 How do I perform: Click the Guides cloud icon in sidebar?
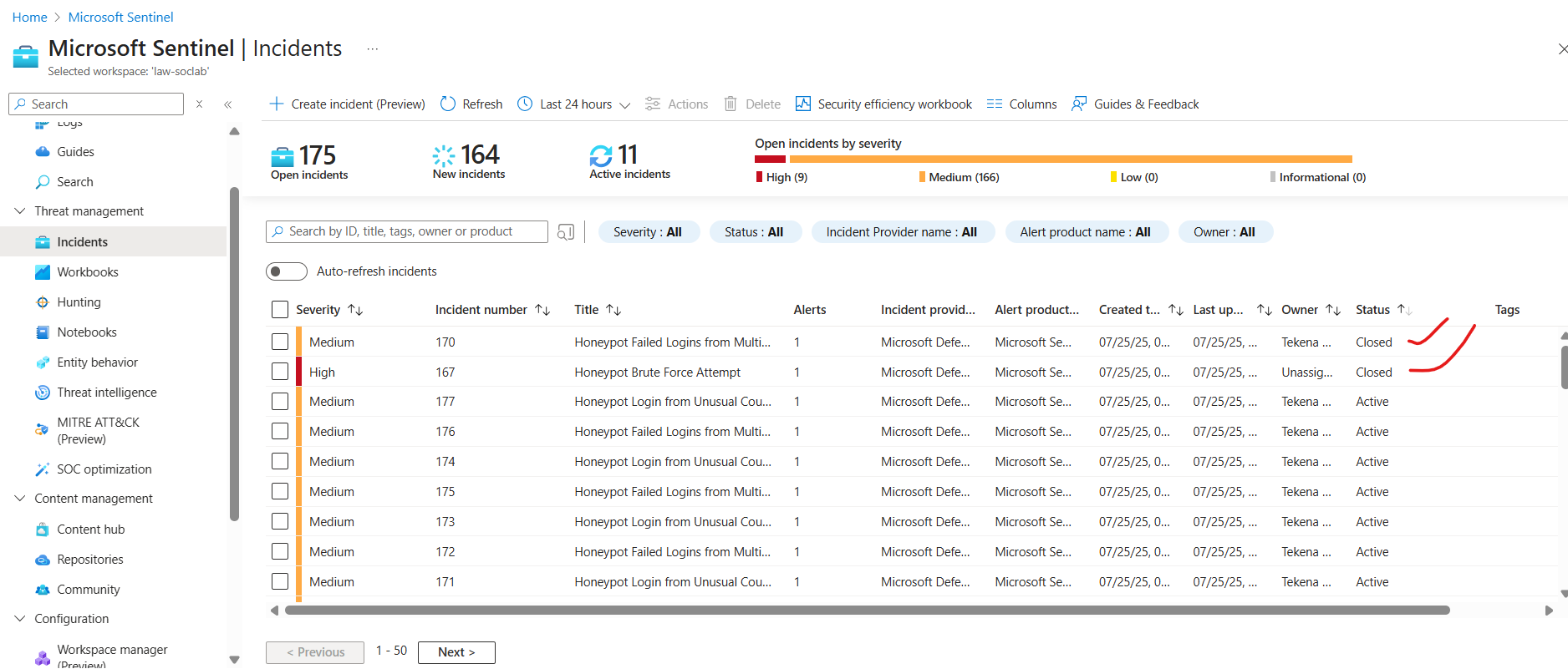pos(43,152)
